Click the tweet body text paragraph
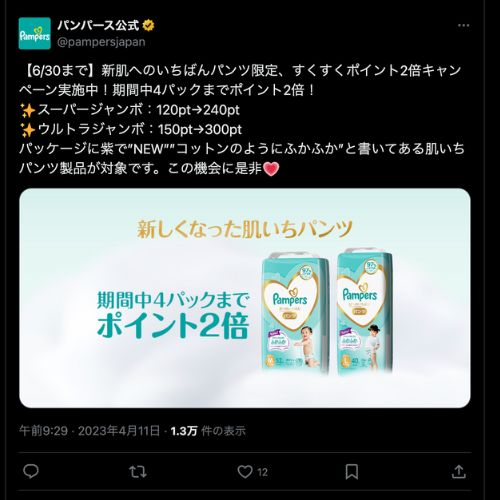Screen dimensions: 500x500 pos(242,119)
